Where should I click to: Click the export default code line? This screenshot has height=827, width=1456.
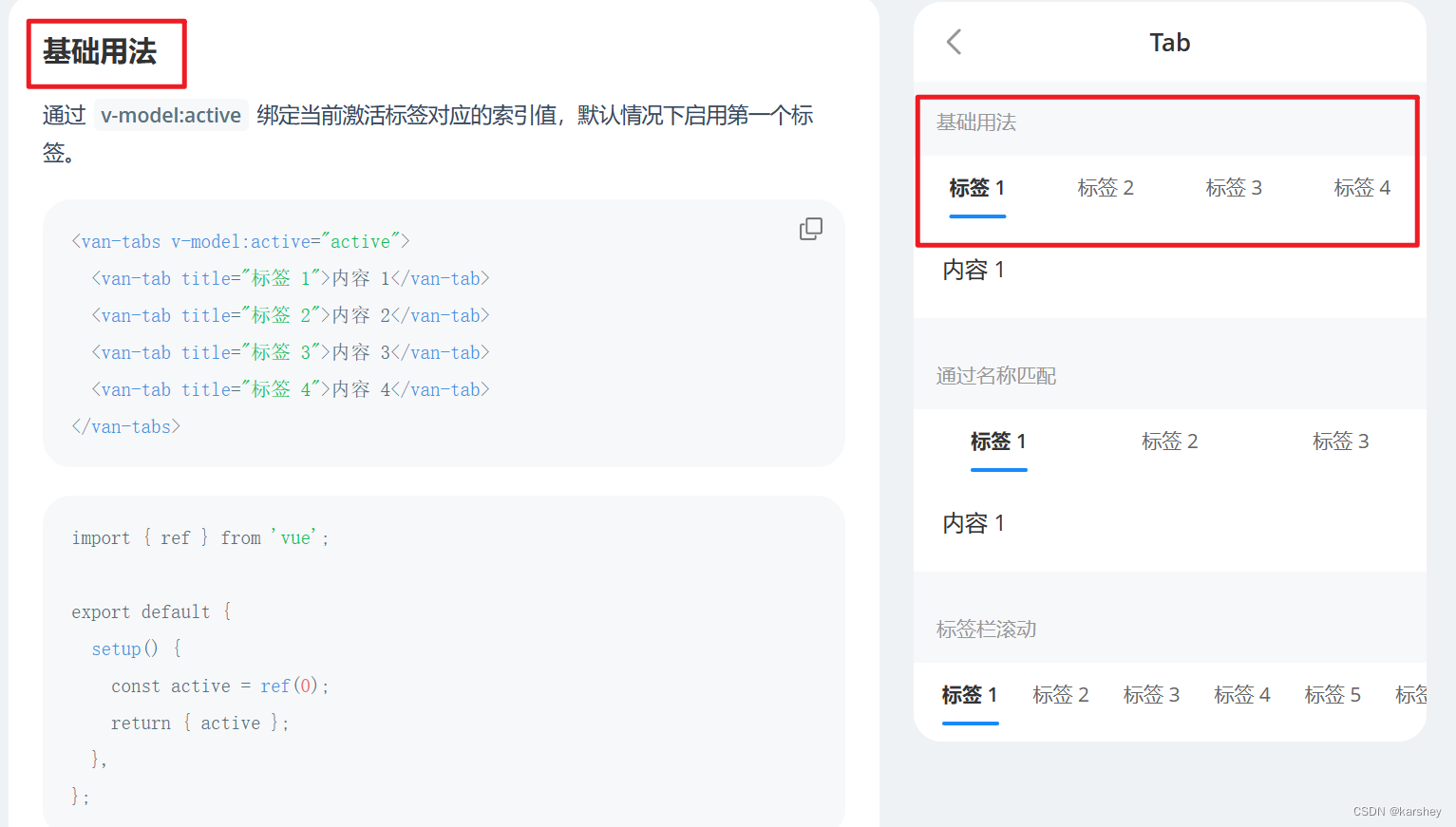pyautogui.click(x=151, y=612)
